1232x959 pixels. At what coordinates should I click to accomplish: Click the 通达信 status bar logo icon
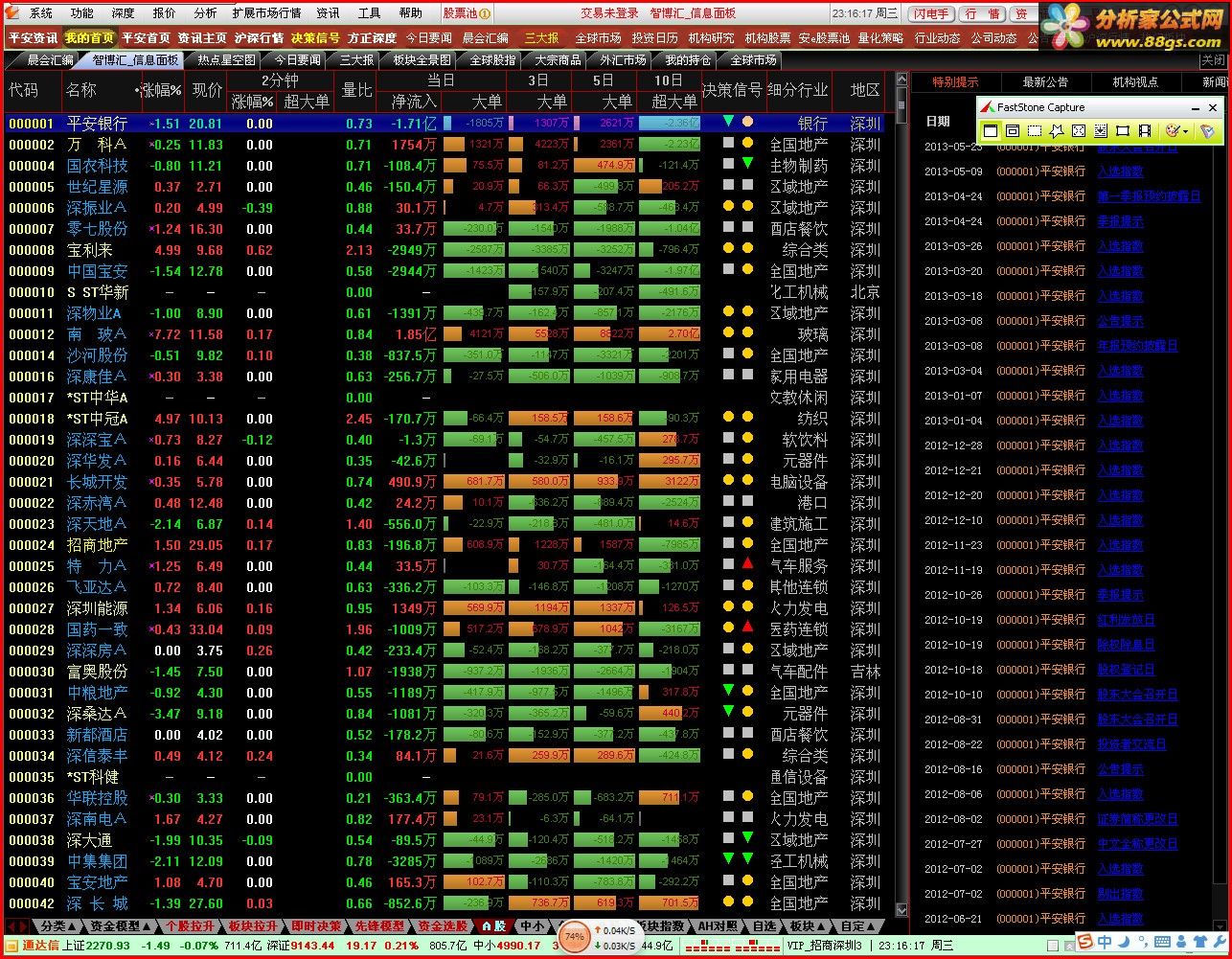pyautogui.click(x=13, y=946)
